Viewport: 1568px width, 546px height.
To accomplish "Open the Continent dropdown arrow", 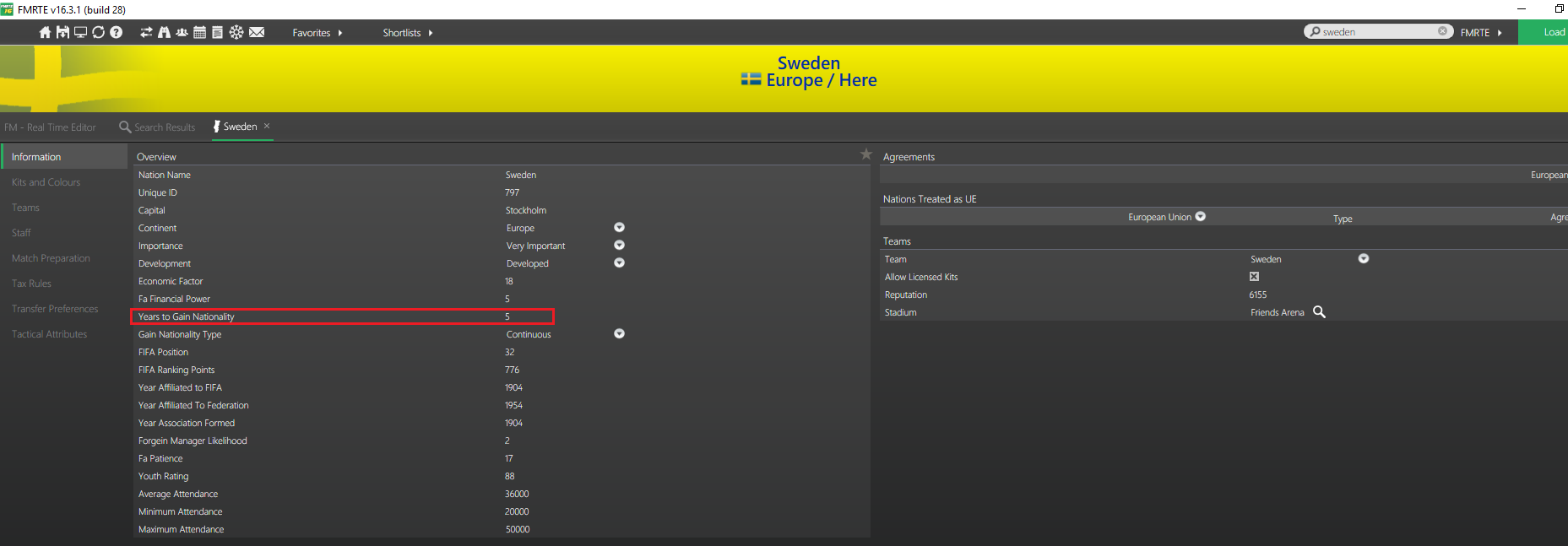I will 619,228.
